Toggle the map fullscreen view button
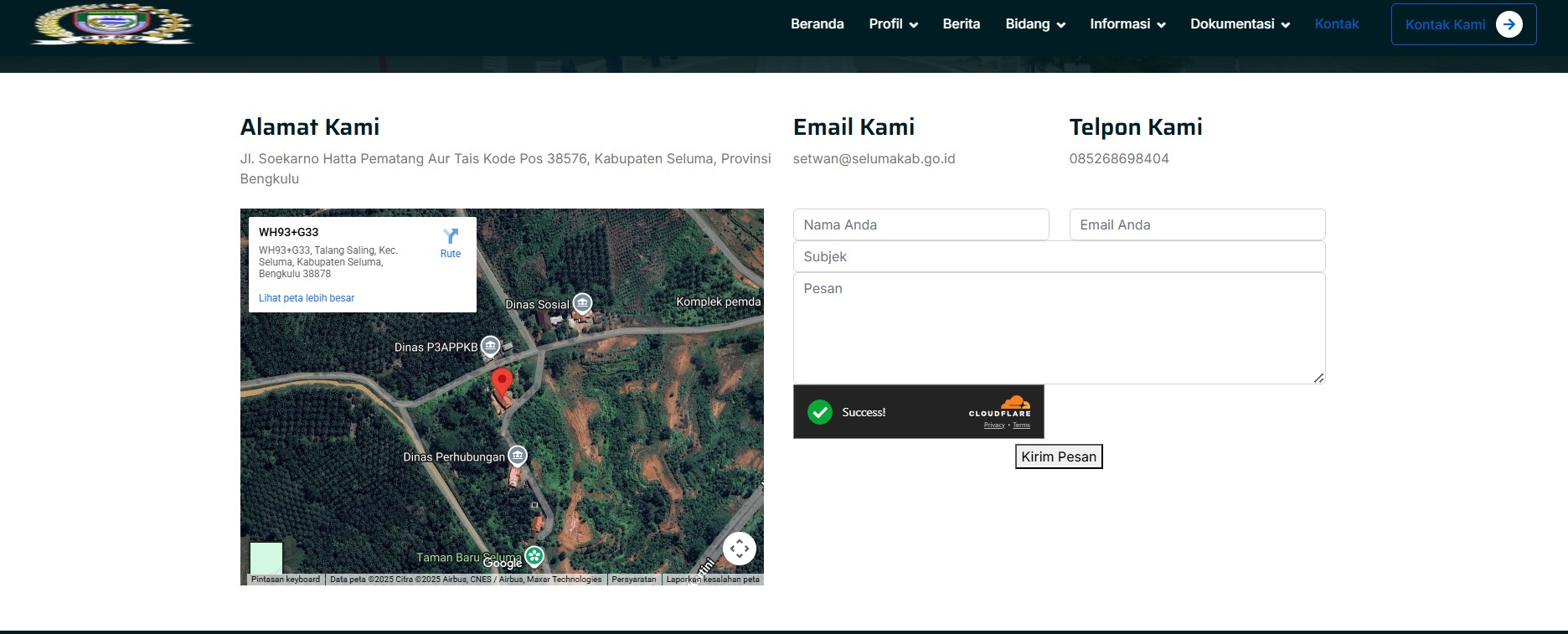This screenshot has width=1568, height=634. coord(739,549)
